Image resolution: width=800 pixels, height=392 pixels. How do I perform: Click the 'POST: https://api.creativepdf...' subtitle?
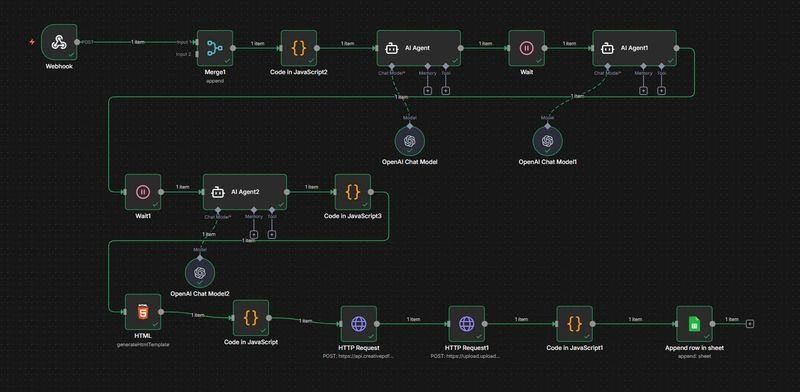[x=359, y=356]
